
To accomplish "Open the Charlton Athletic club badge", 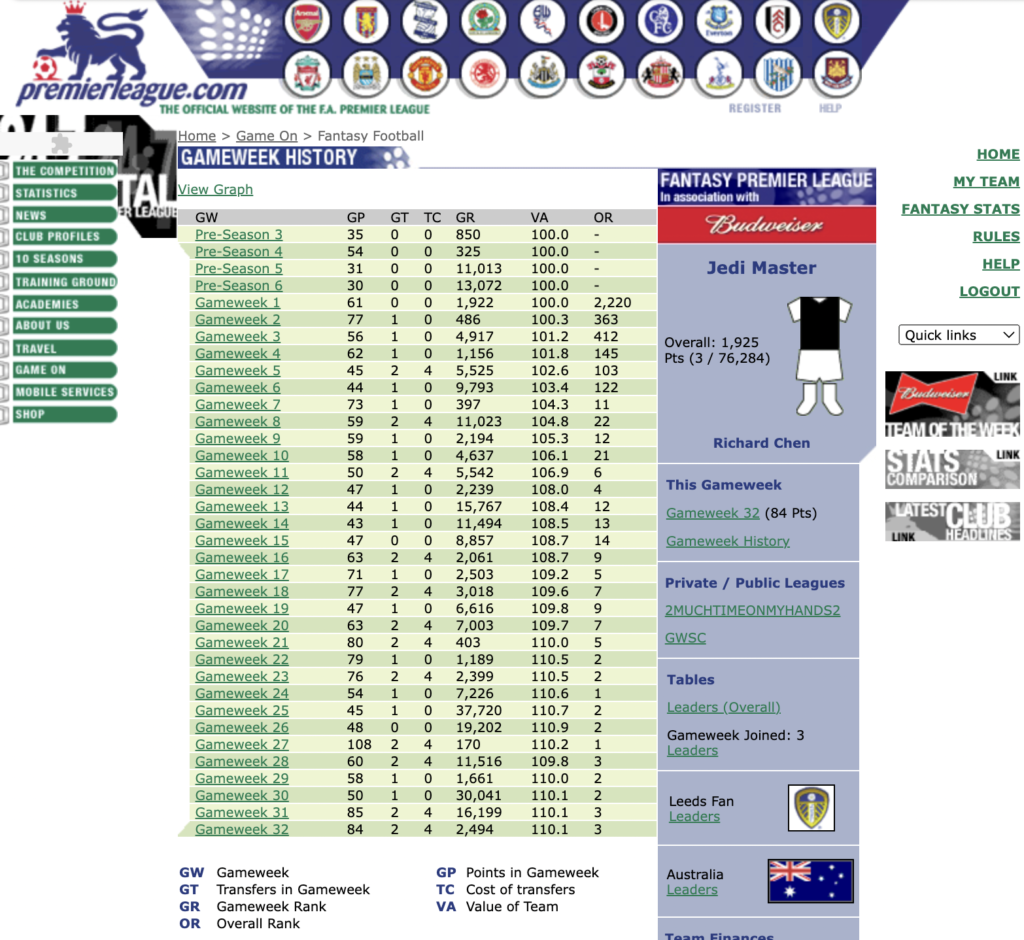I will 601,21.
